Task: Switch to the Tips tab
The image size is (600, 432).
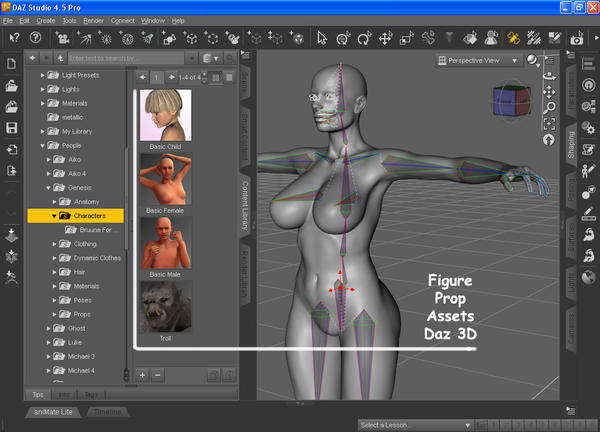Action: (38, 395)
